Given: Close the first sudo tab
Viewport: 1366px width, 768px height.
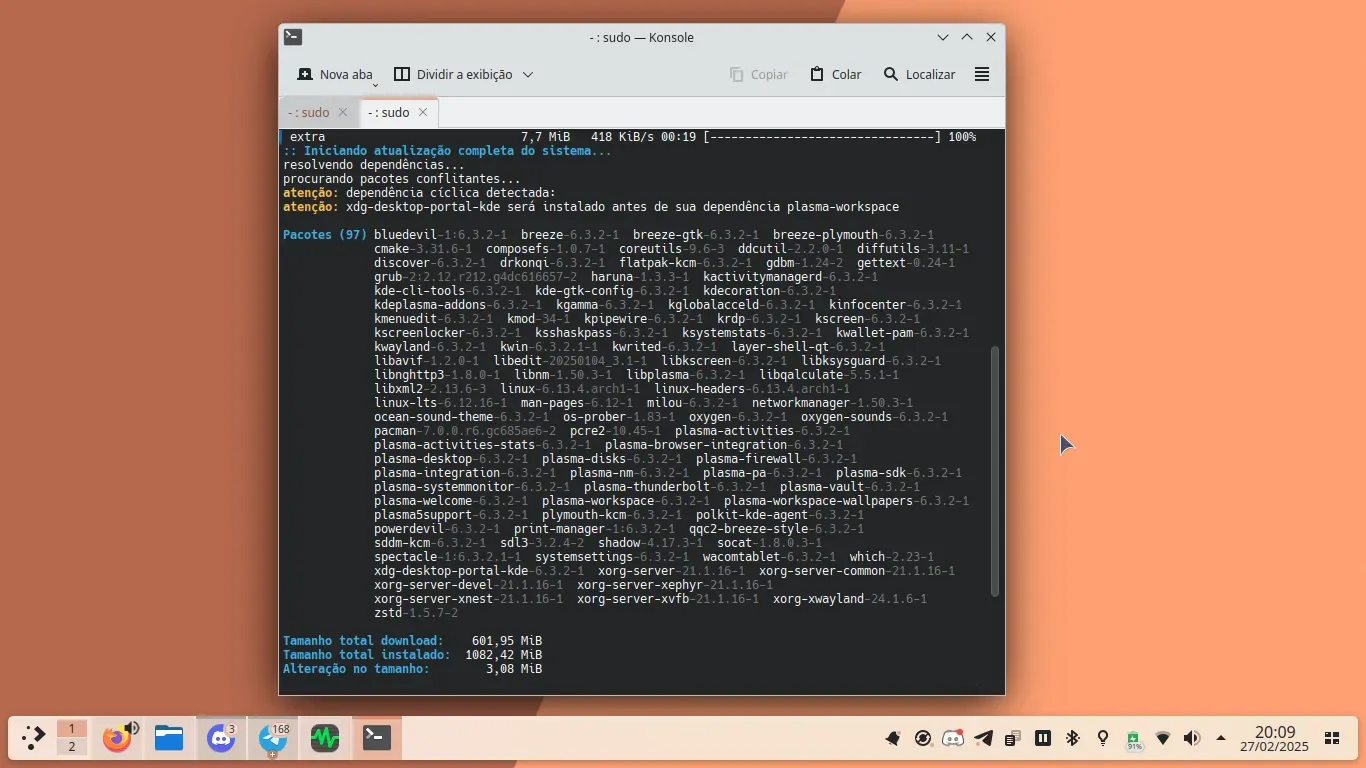Looking at the screenshot, I should (x=343, y=113).
